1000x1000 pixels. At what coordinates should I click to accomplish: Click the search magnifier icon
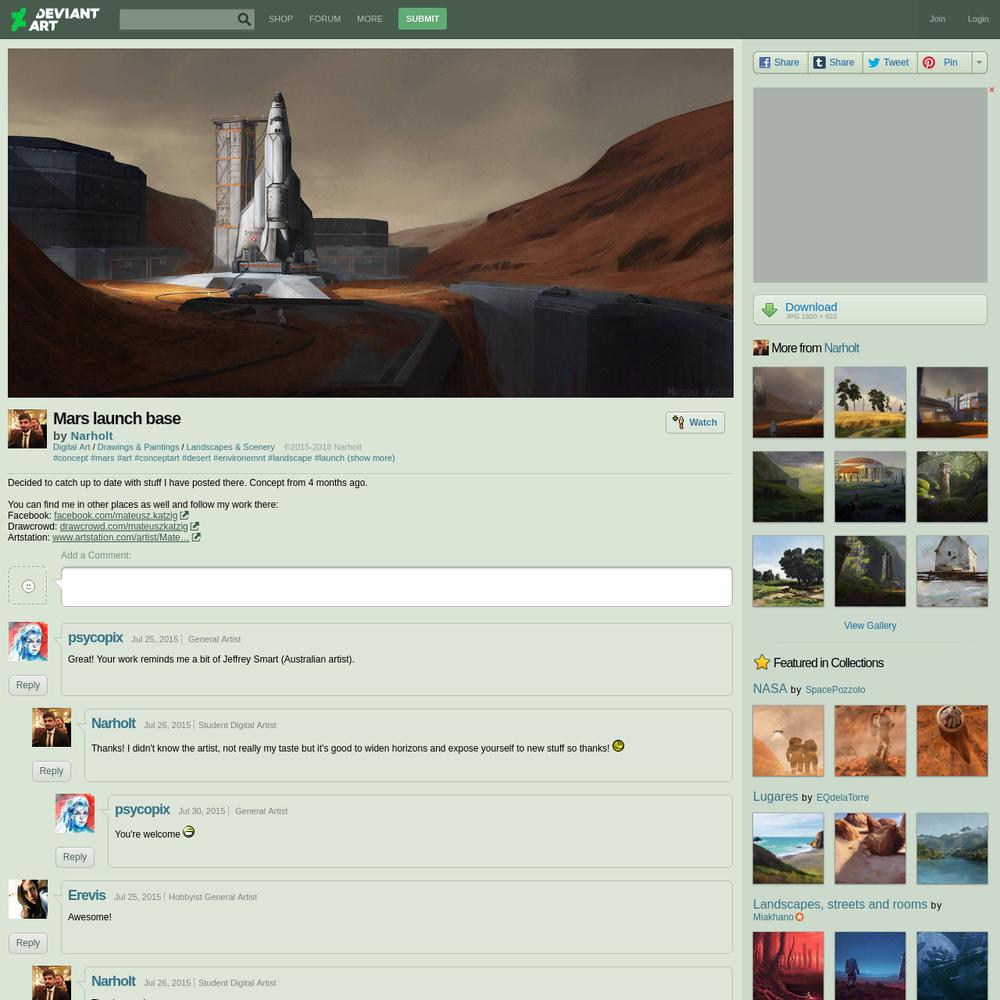pyautogui.click(x=244, y=19)
